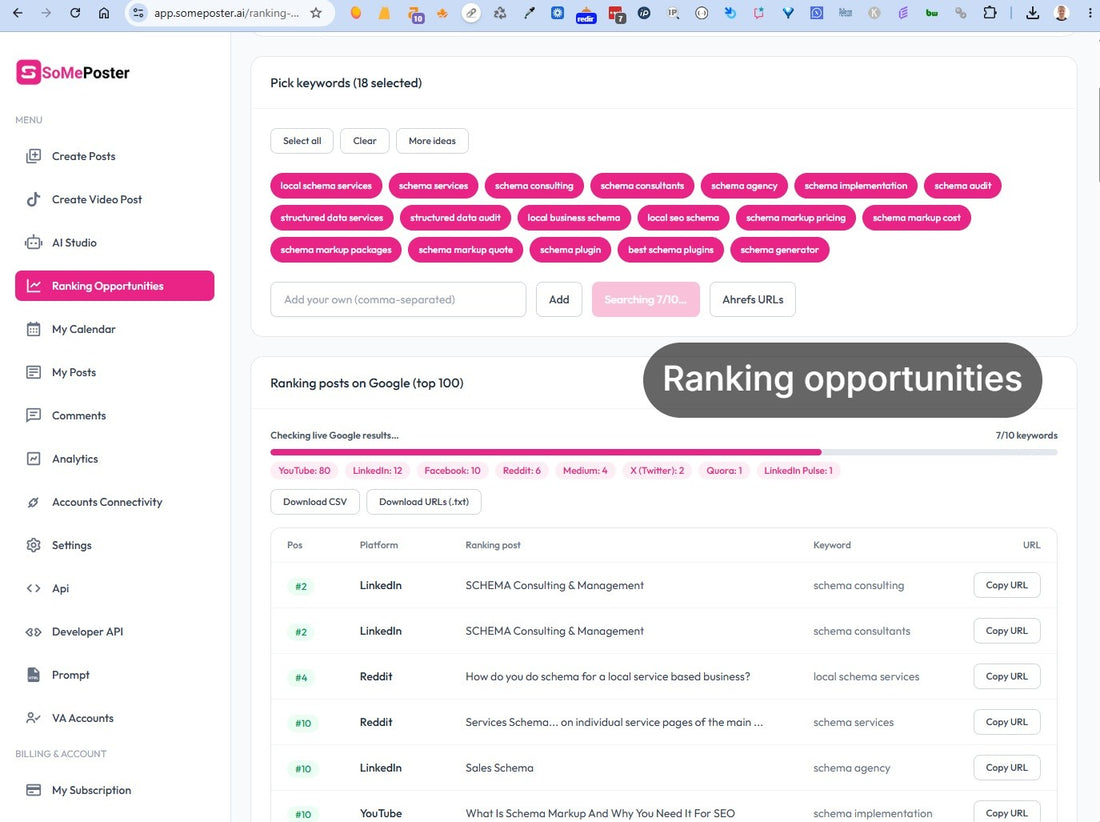Open Create Video Post page
1100x822 pixels.
(x=97, y=199)
